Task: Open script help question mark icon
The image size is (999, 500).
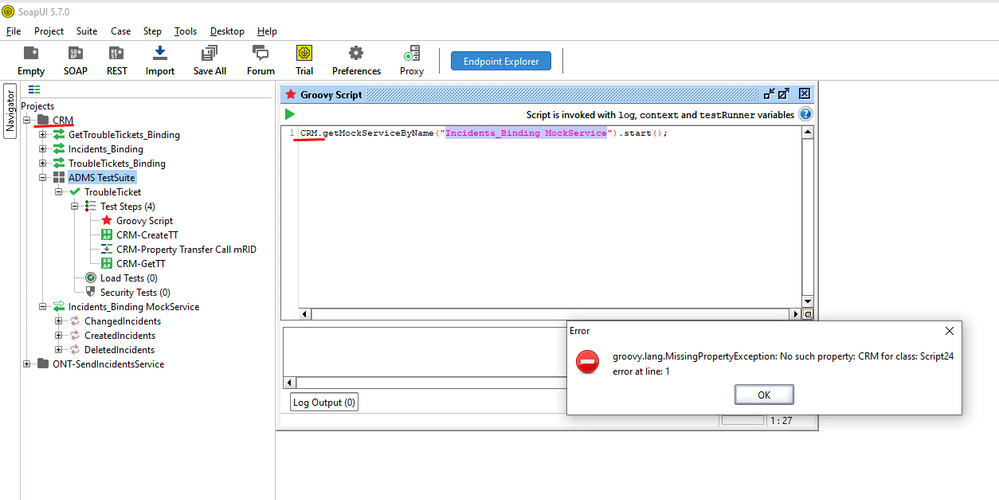Action: pos(805,115)
